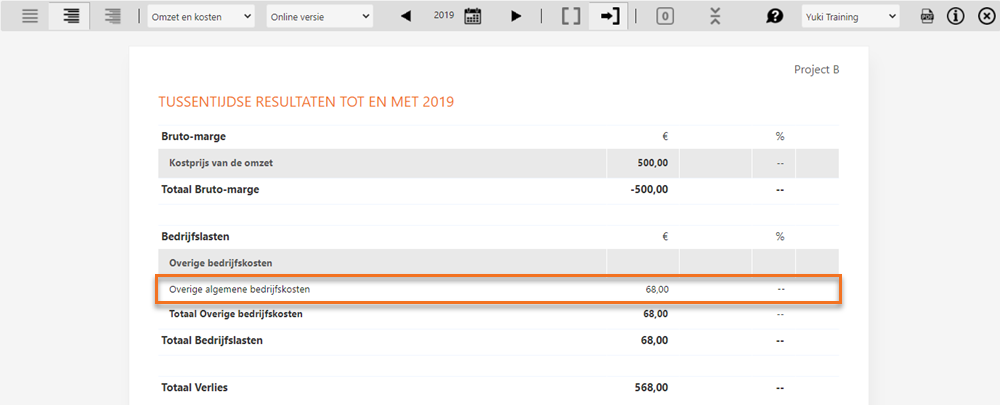Open the Omzet en kosten dropdown

tap(200, 17)
